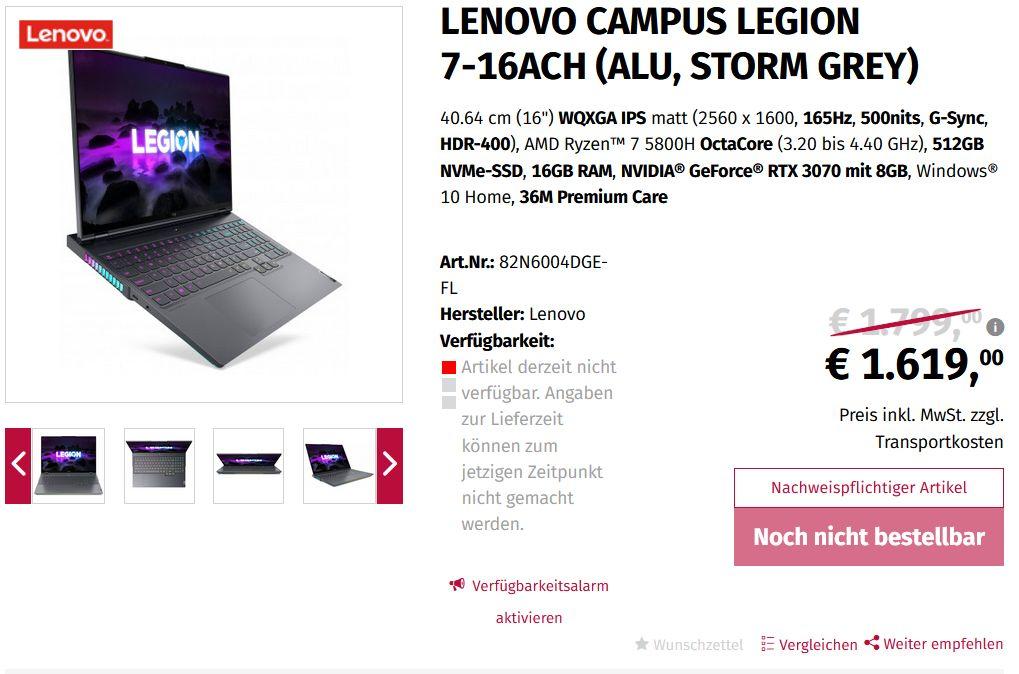Select the nearly closed laptop thumbnail
This screenshot has width=1019, height=674.
tap(248, 465)
